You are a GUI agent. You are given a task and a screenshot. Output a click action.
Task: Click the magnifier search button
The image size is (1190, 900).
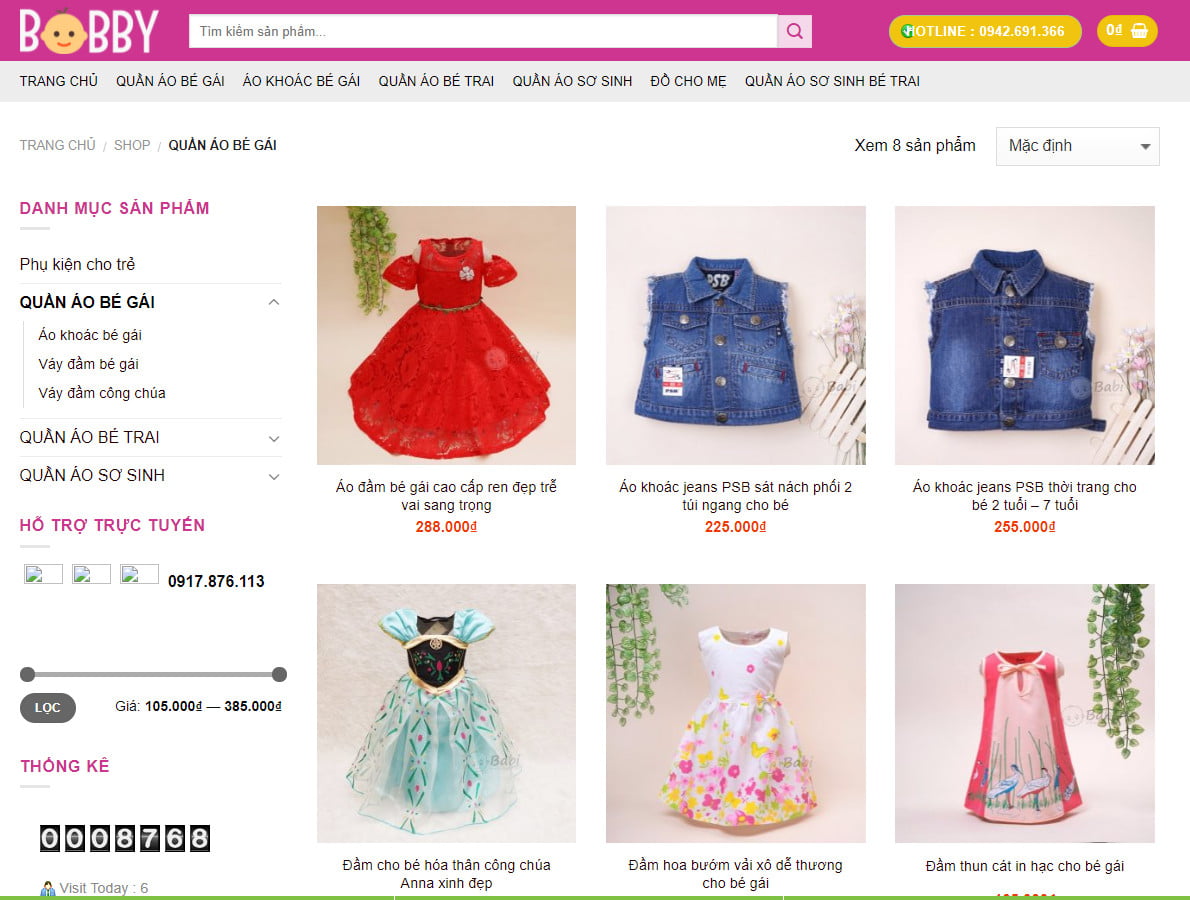(795, 31)
